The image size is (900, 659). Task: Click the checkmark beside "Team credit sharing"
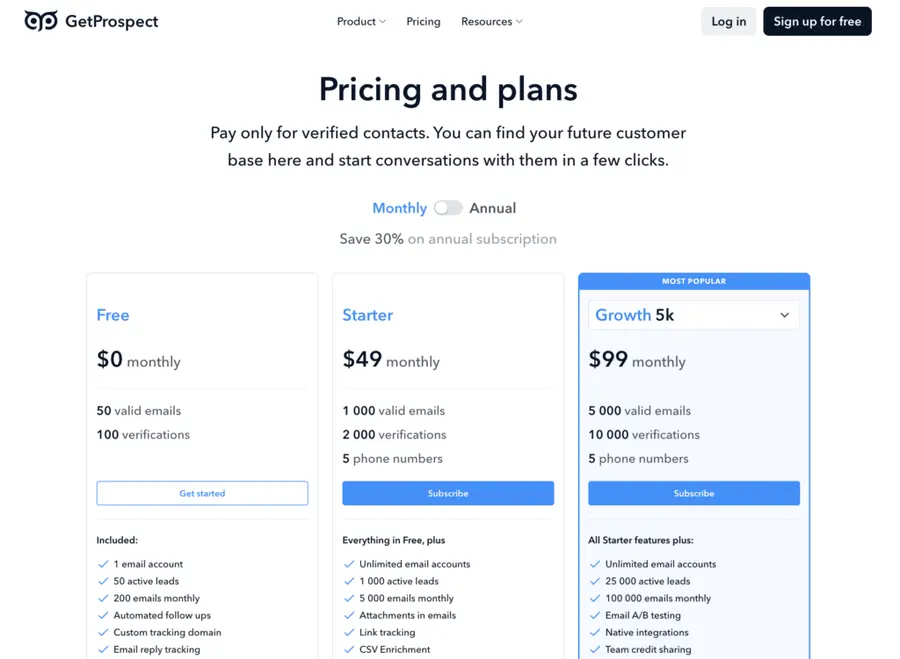(x=595, y=649)
